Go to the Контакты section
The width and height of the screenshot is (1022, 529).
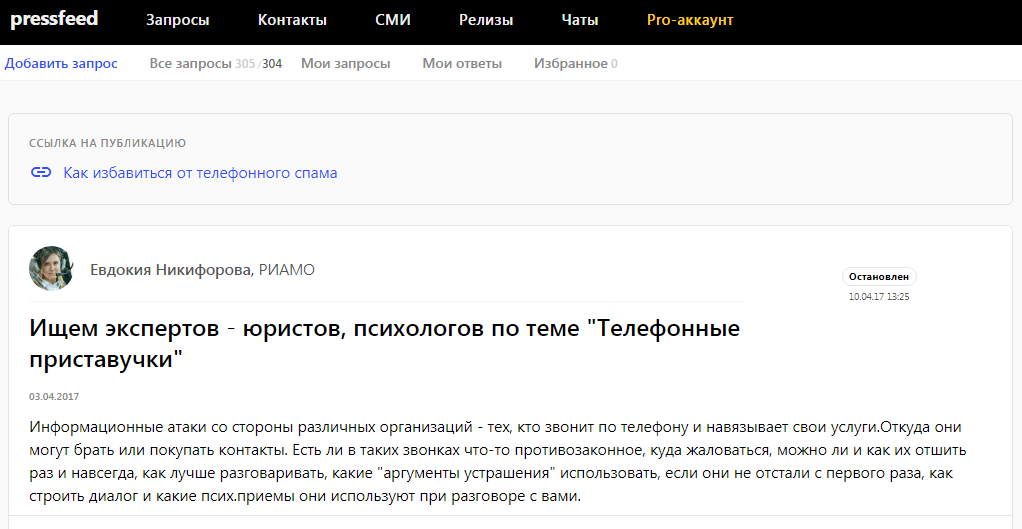tap(292, 20)
